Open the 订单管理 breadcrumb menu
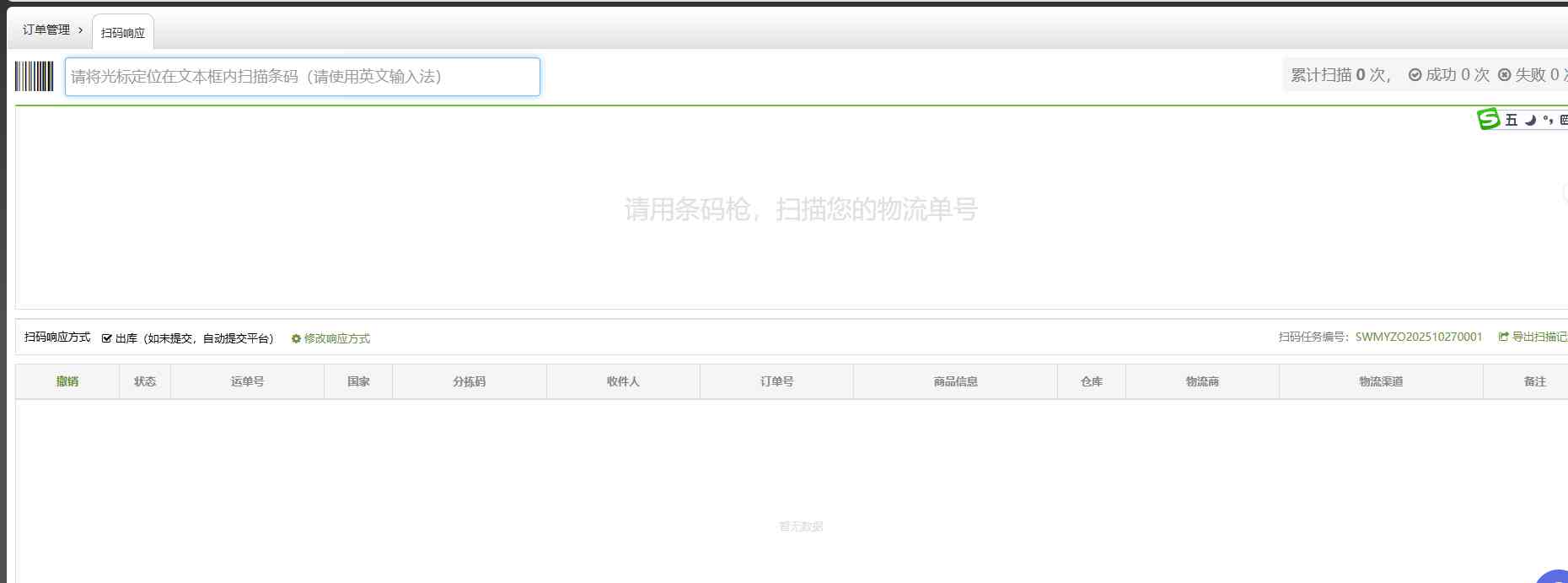This screenshot has height=583, width=1568. (x=46, y=30)
